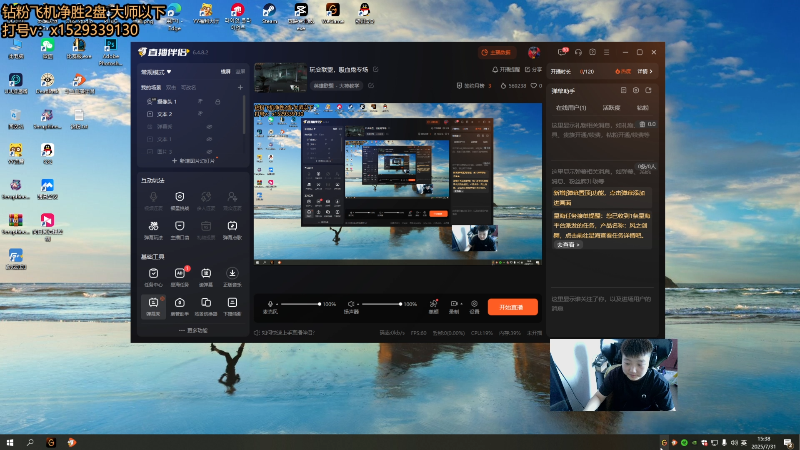Click the FPS:60 status text

point(418,333)
